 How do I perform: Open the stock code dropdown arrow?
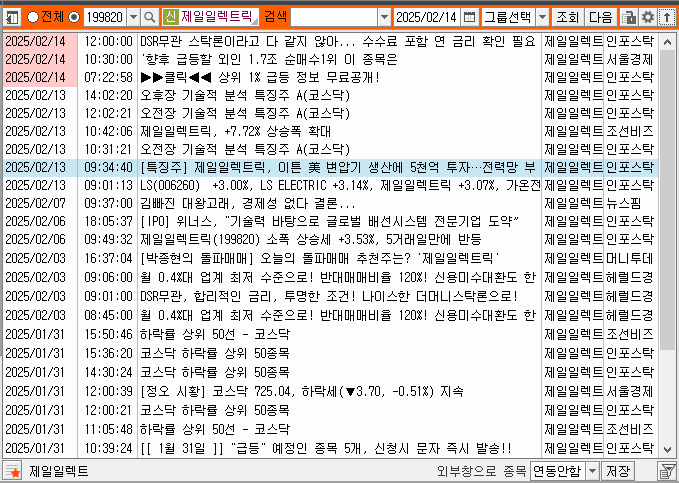click(x=133, y=17)
